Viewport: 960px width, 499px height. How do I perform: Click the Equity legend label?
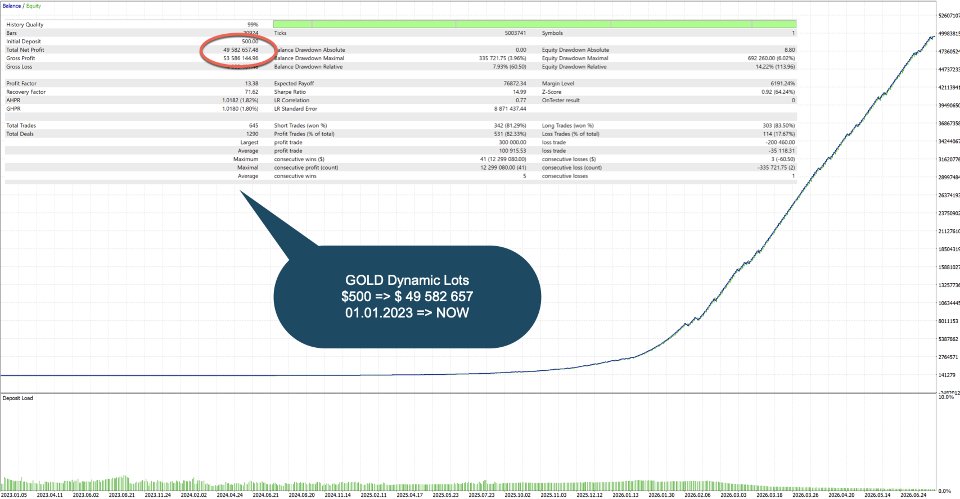(x=33, y=6)
